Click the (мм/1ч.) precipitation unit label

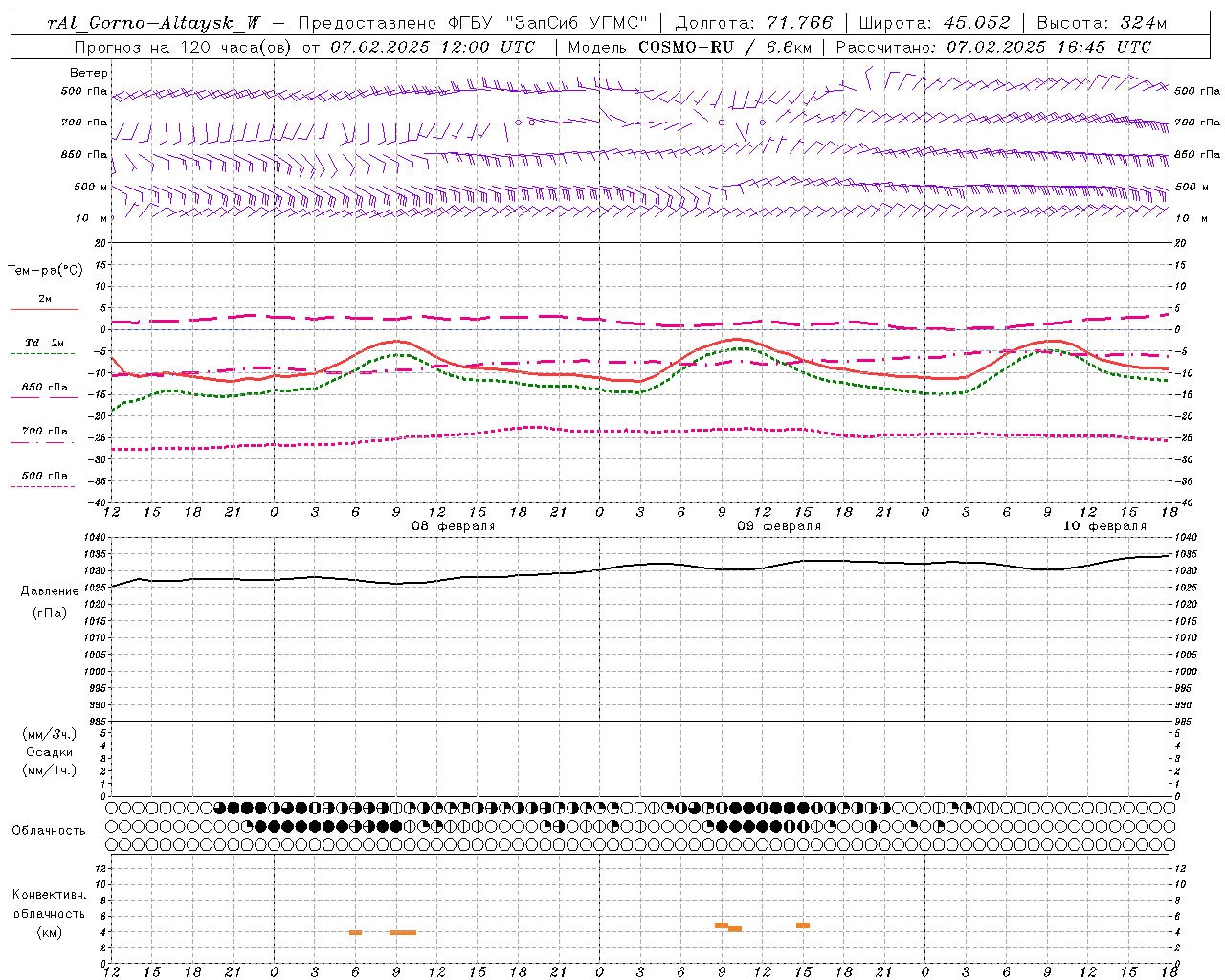tap(50, 770)
